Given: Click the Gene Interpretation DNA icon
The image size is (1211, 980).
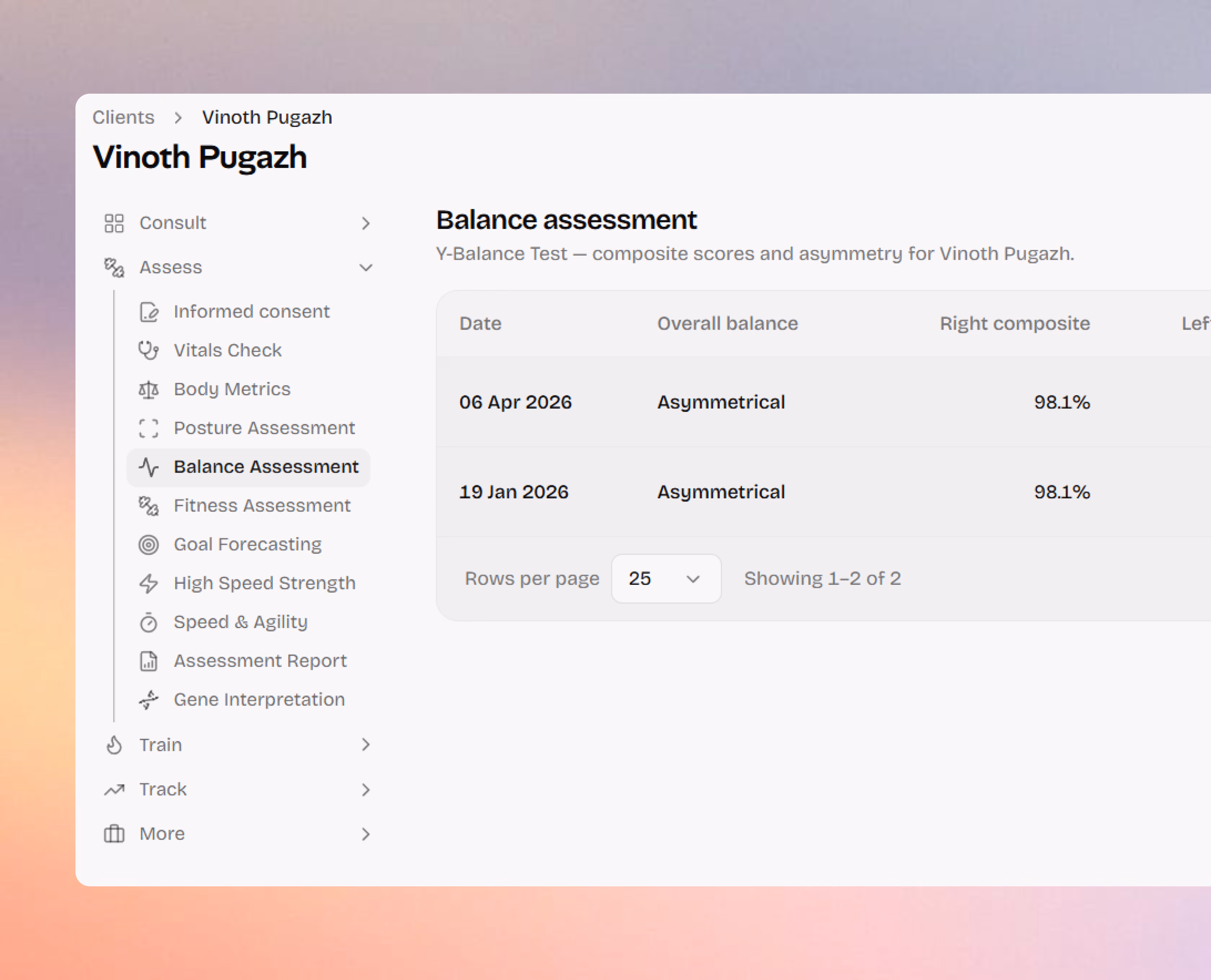Looking at the screenshot, I should click(148, 700).
